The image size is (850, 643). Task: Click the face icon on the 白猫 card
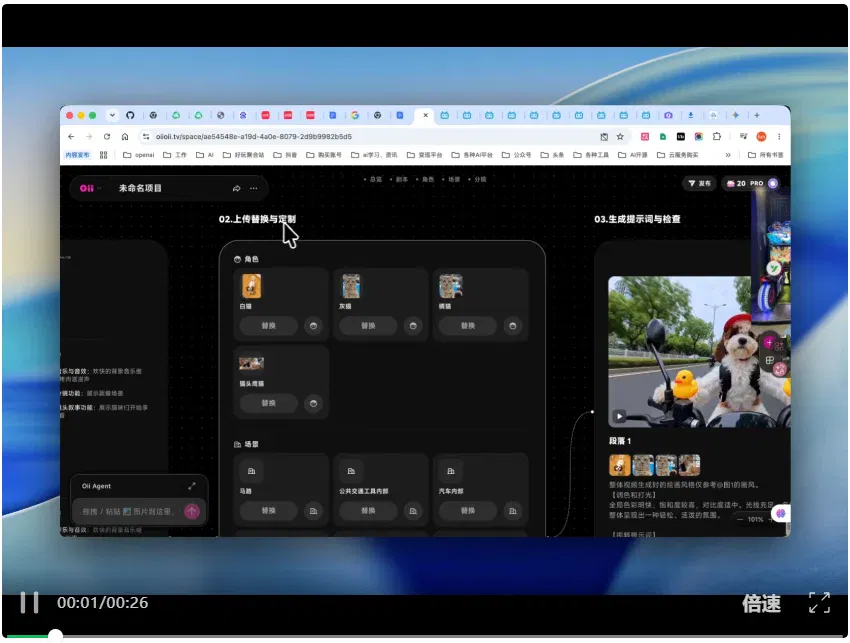313,326
